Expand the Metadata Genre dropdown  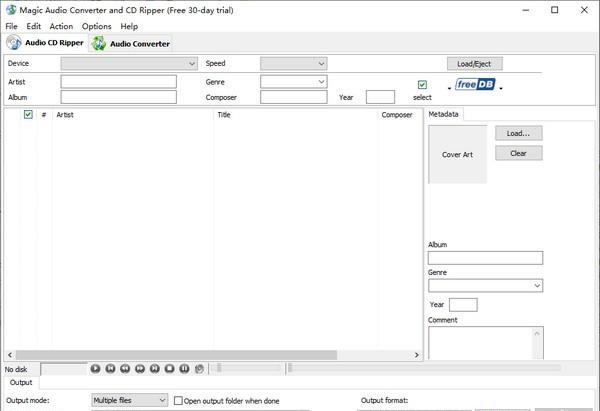pos(485,285)
